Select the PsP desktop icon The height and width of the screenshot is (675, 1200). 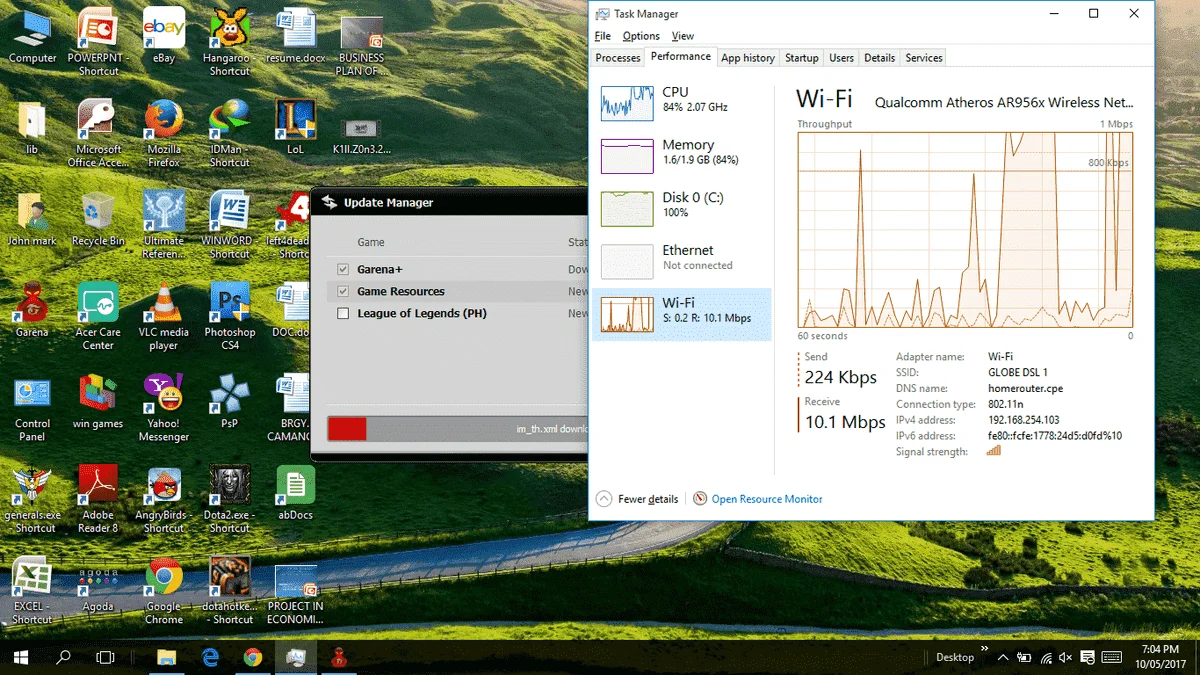coord(230,401)
